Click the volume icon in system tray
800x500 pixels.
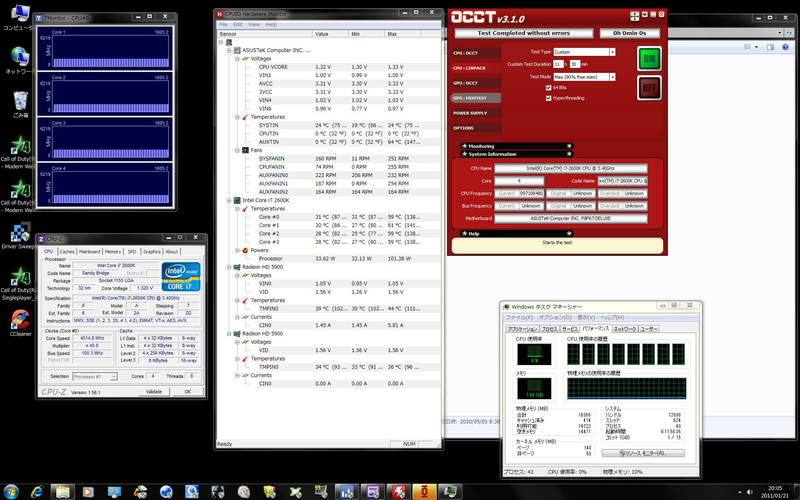[749, 492]
